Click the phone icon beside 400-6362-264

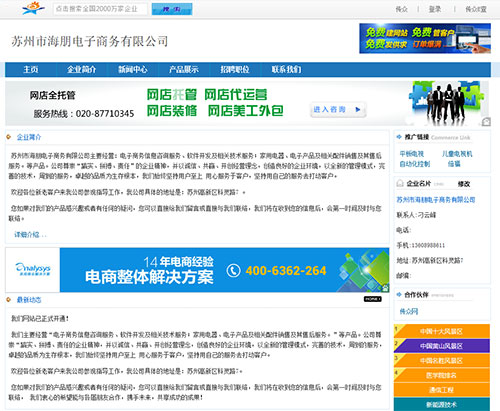[233, 270]
